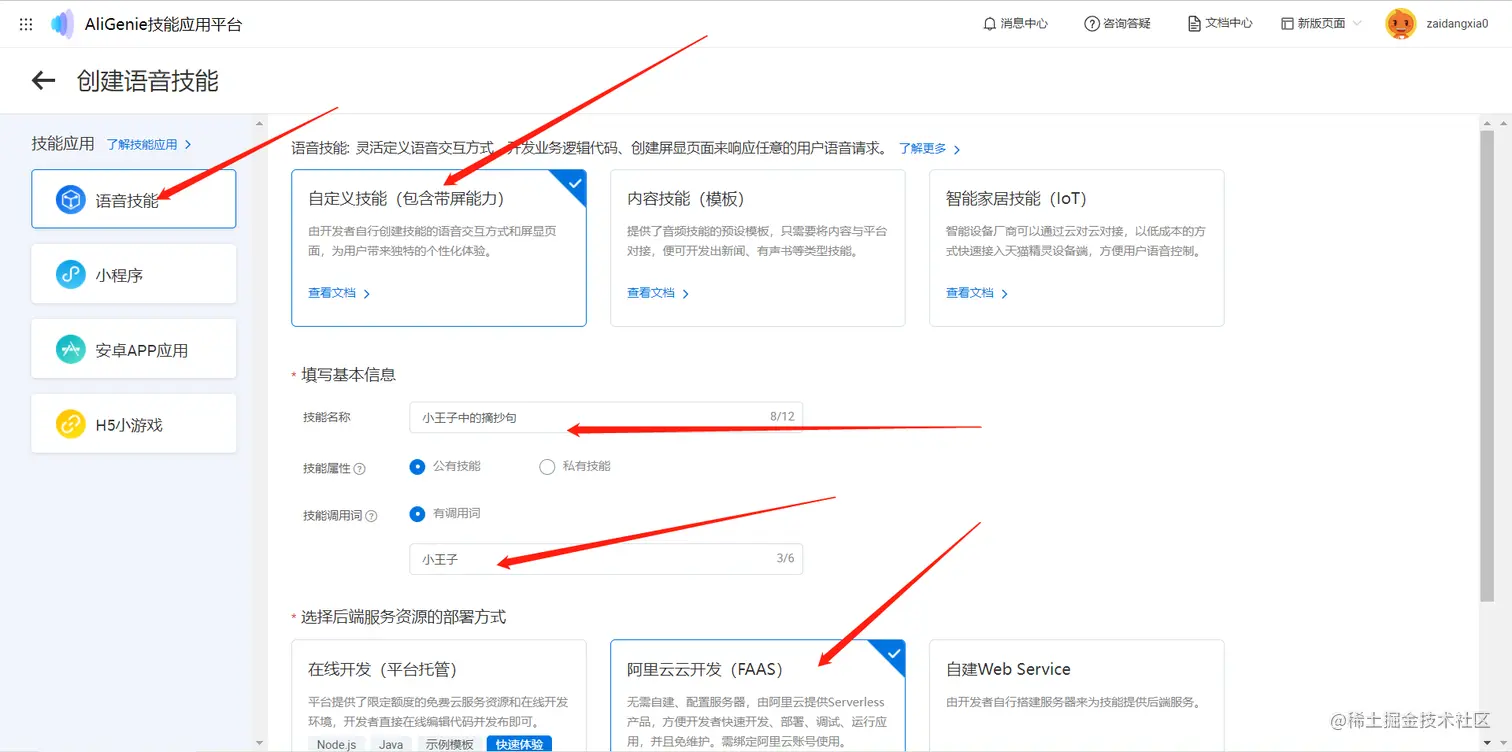Viewport: 1512px width, 752px height.
Task: Click help icon next to 技能属性
Action: 360,468
